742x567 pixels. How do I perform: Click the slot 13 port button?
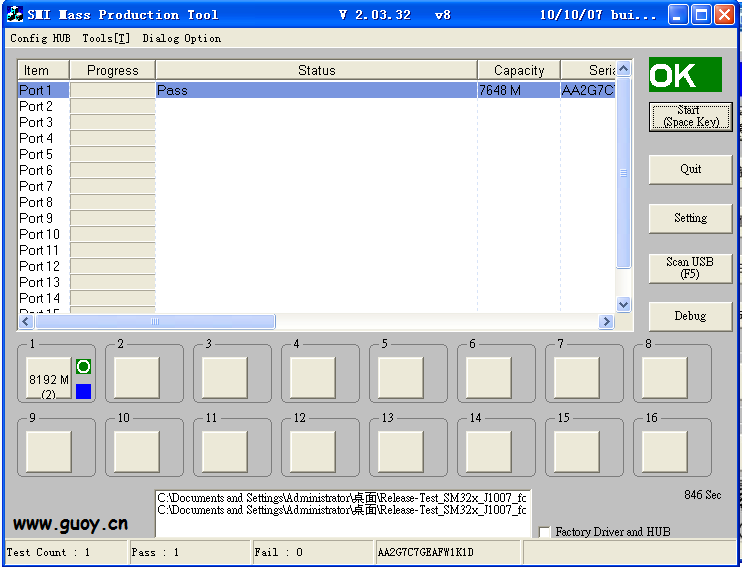click(x=401, y=452)
